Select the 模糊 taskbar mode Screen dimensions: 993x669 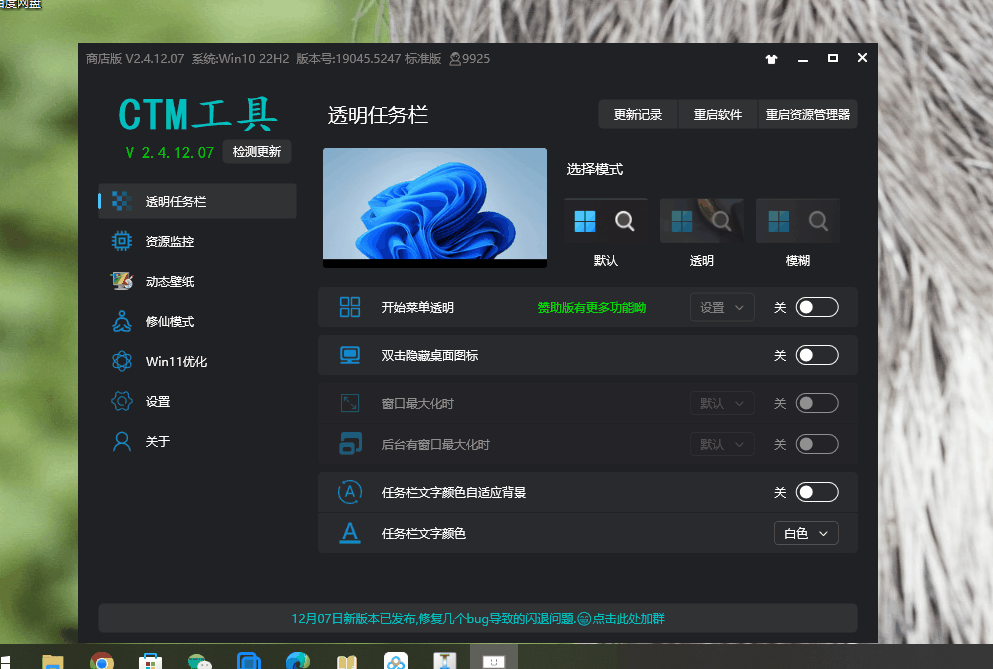tap(798, 233)
